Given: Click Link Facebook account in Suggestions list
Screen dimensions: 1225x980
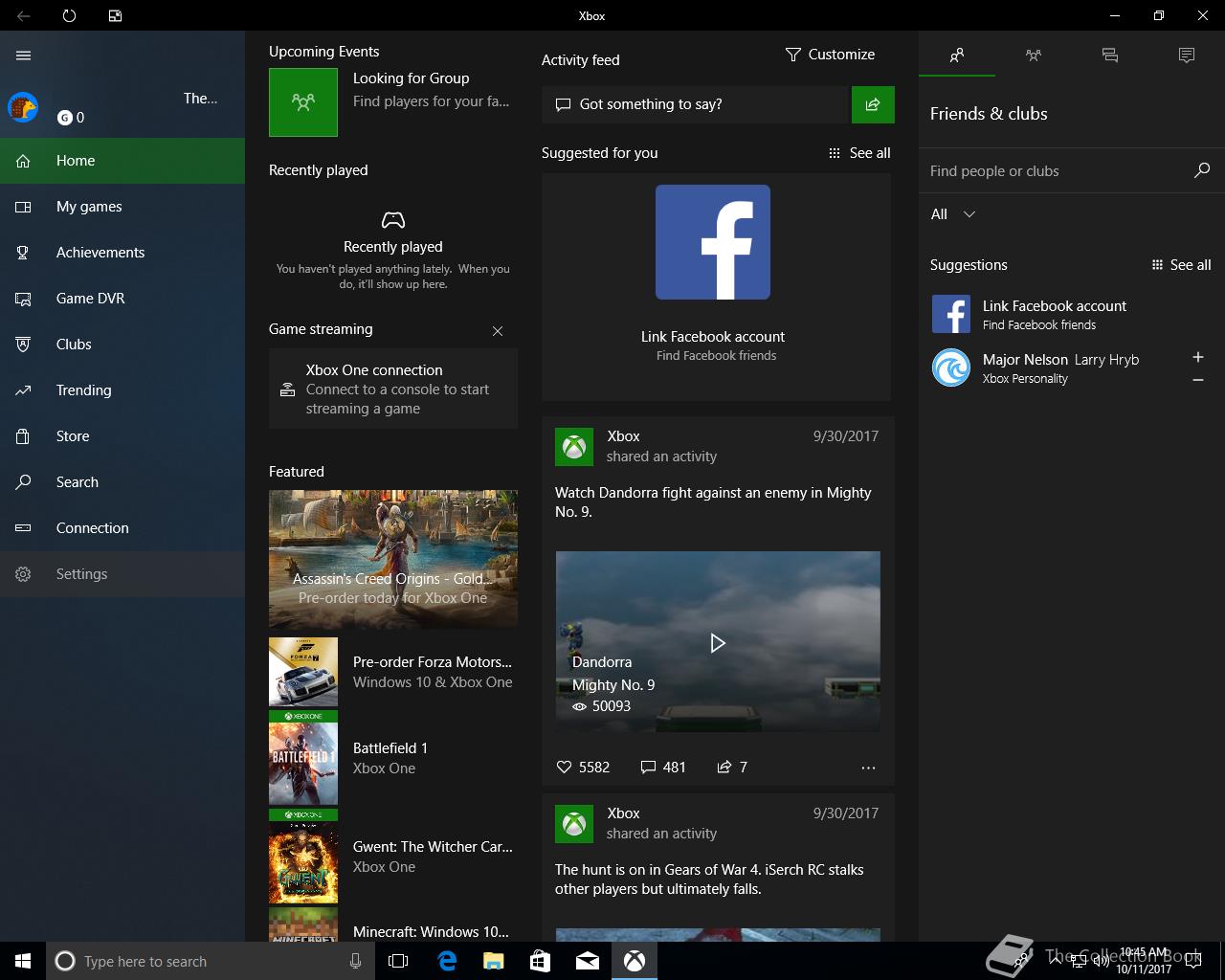Looking at the screenshot, I should coord(1072,314).
